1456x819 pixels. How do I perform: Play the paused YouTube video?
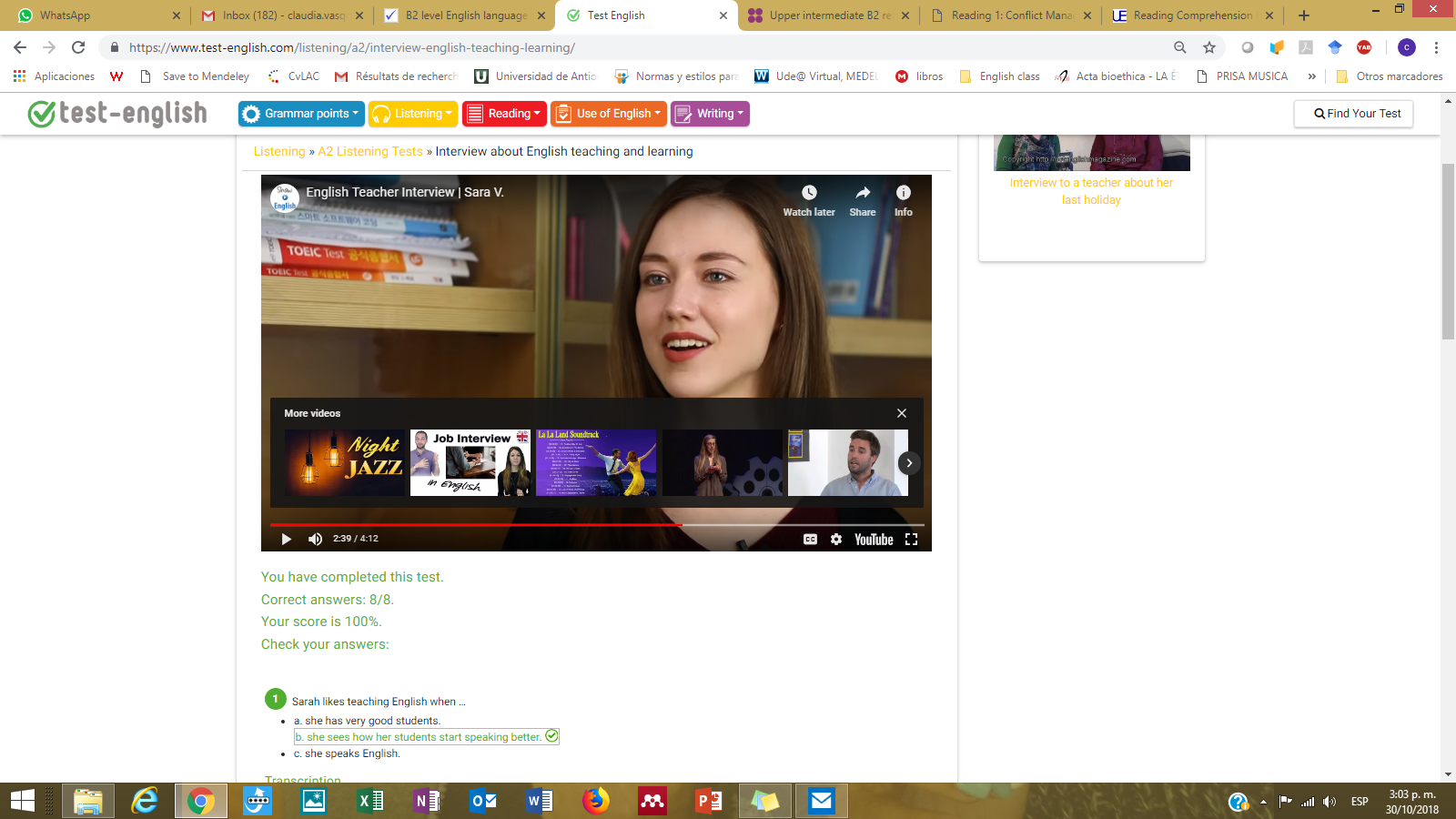click(287, 539)
